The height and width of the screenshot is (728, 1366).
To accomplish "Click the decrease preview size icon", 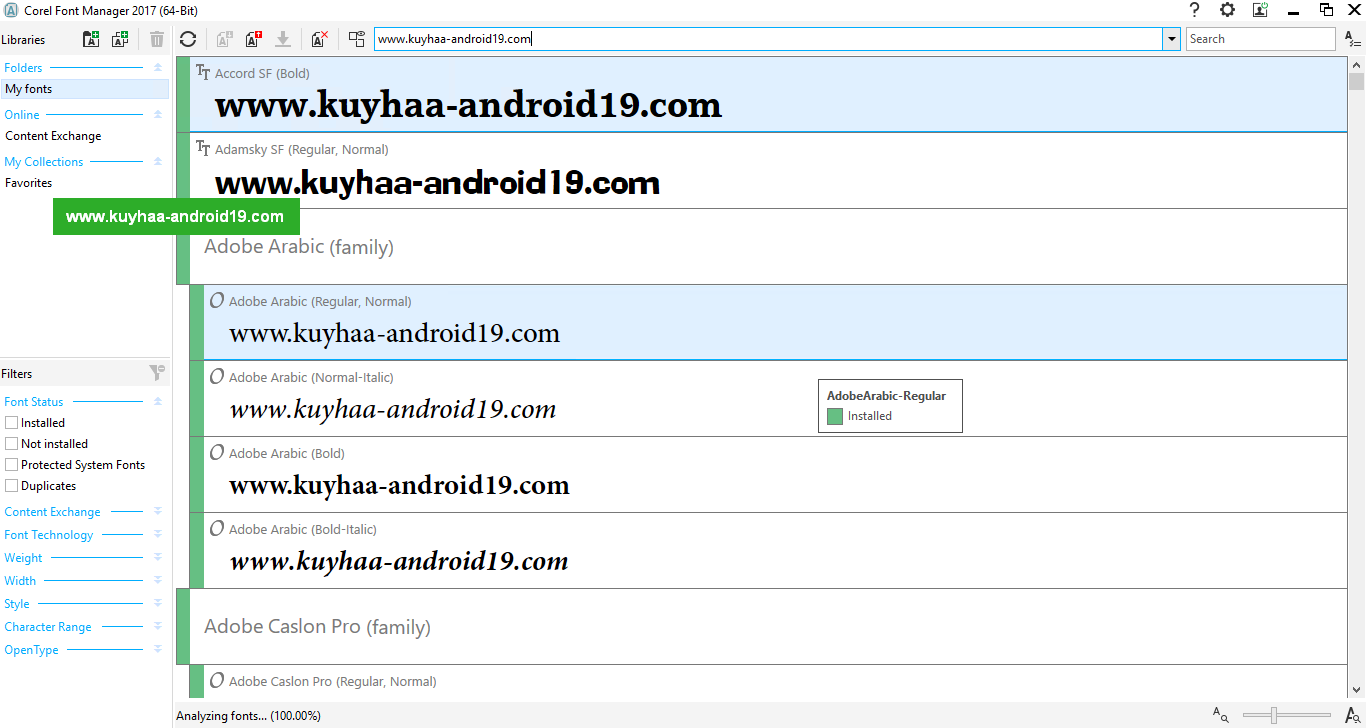I will (x=1221, y=715).
